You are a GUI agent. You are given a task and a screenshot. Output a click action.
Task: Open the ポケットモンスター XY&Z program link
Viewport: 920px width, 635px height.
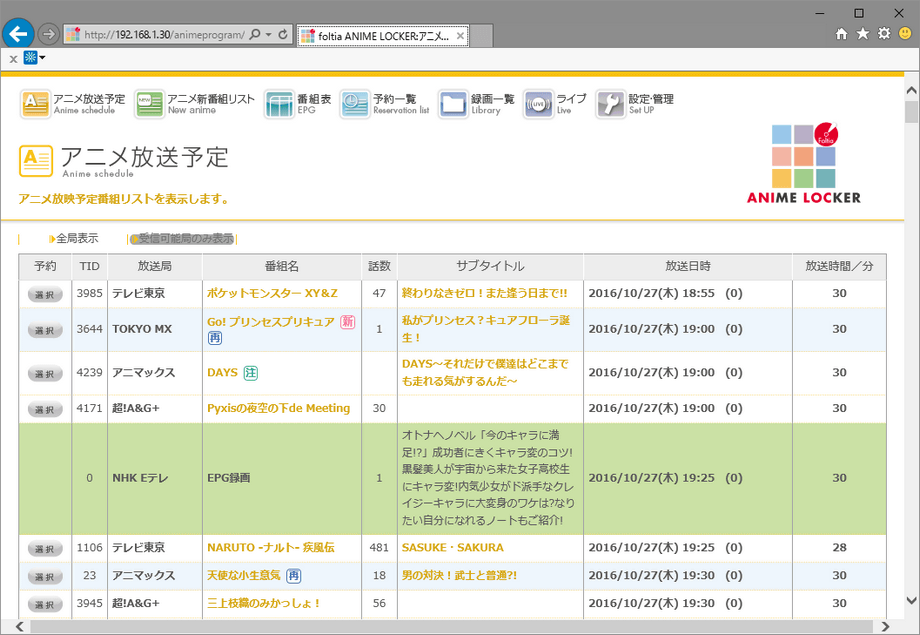(x=272, y=293)
